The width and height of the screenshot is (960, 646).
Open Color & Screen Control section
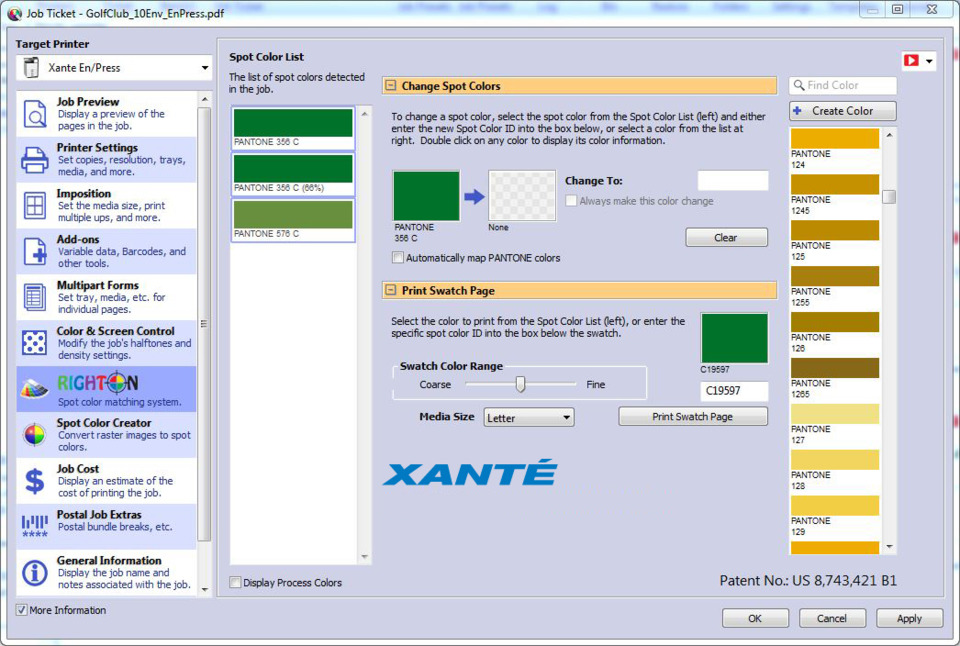(x=107, y=343)
